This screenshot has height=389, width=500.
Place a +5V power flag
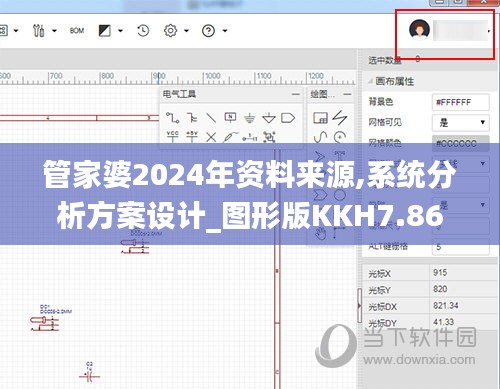(192, 136)
